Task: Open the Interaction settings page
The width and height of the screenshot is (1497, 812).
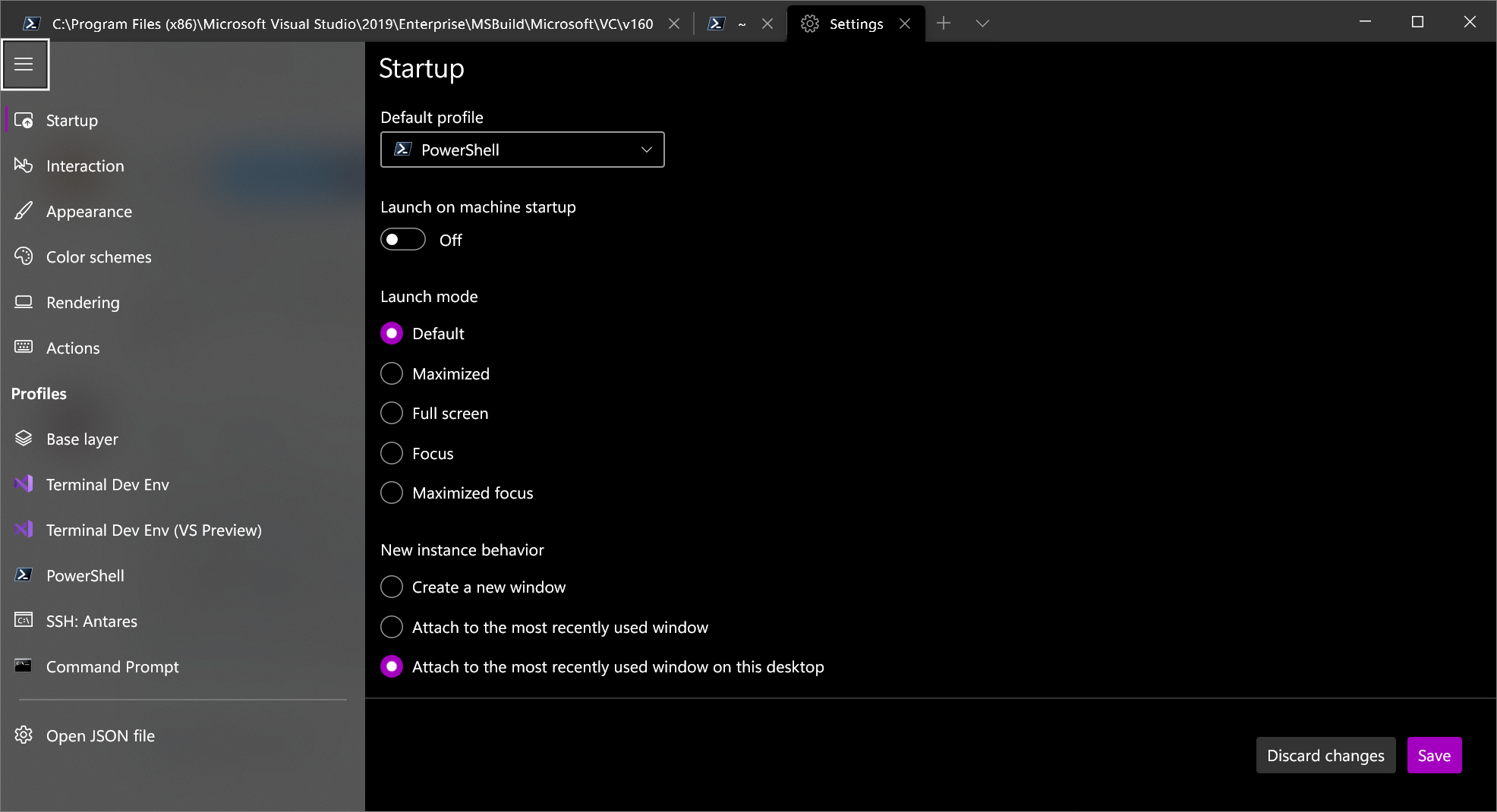Action: click(x=182, y=165)
